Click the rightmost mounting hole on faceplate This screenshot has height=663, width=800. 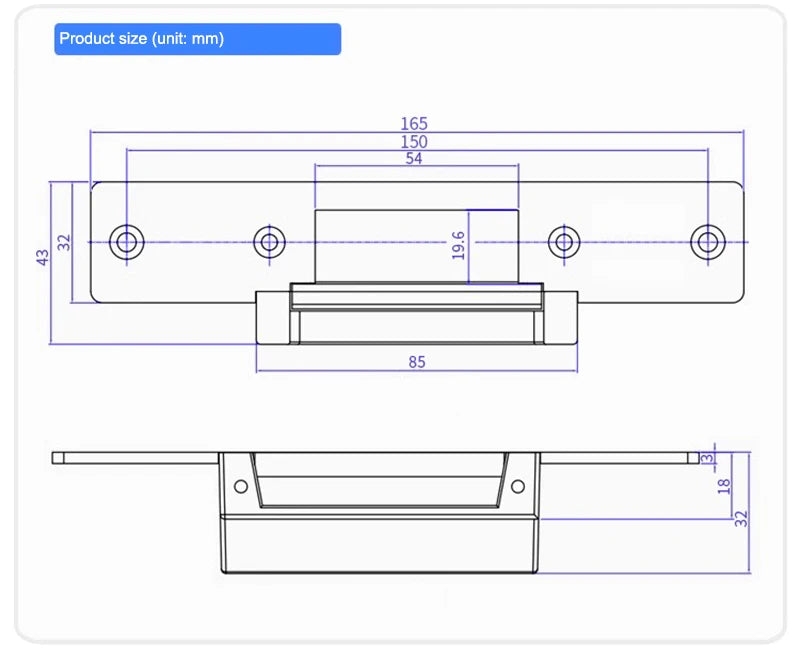[708, 241]
